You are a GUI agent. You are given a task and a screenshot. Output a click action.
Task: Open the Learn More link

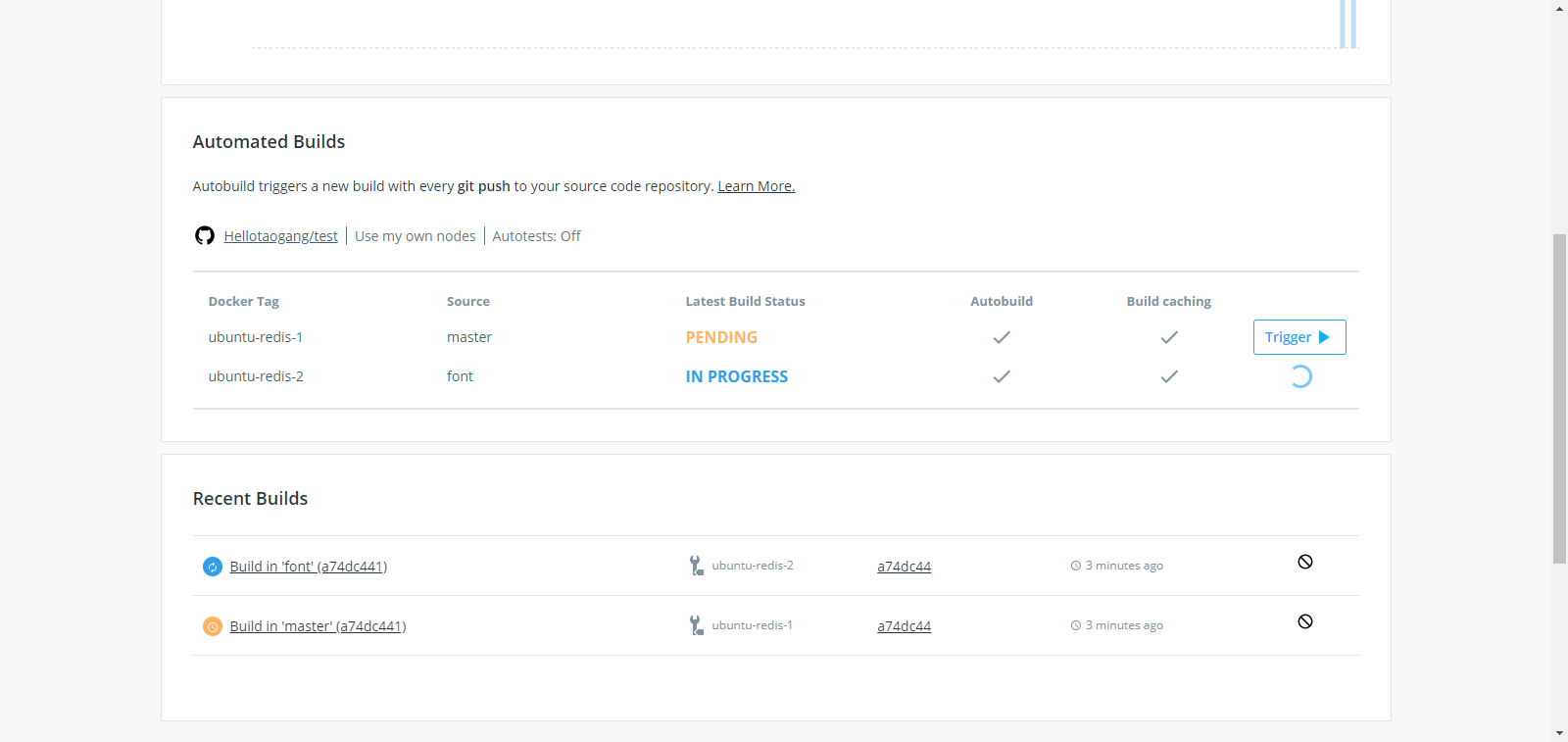tap(756, 186)
